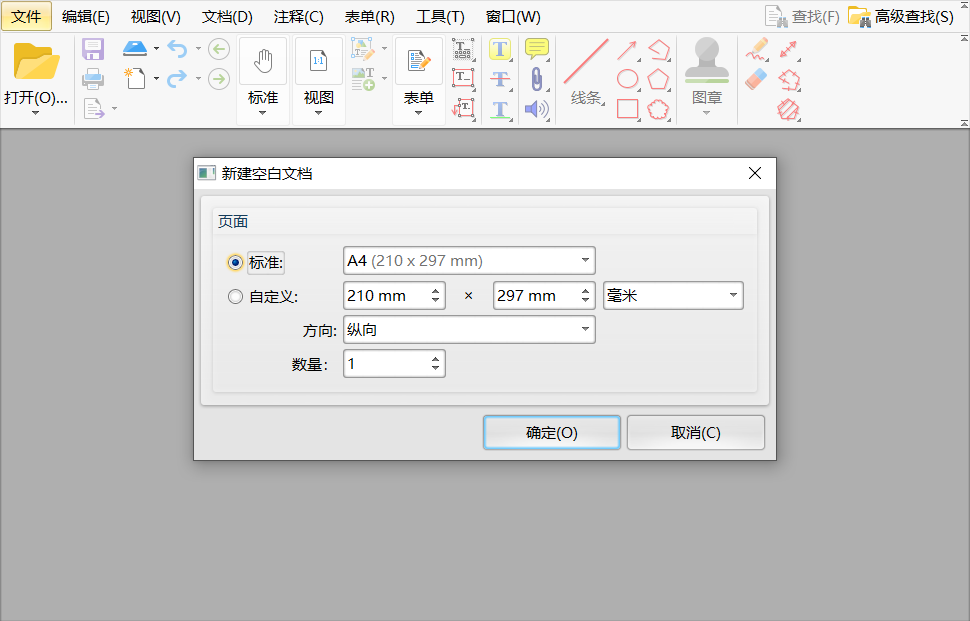The width and height of the screenshot is (970, 621).
Task: Go to previous view with green left arrow
Action: tap(219, 49)
